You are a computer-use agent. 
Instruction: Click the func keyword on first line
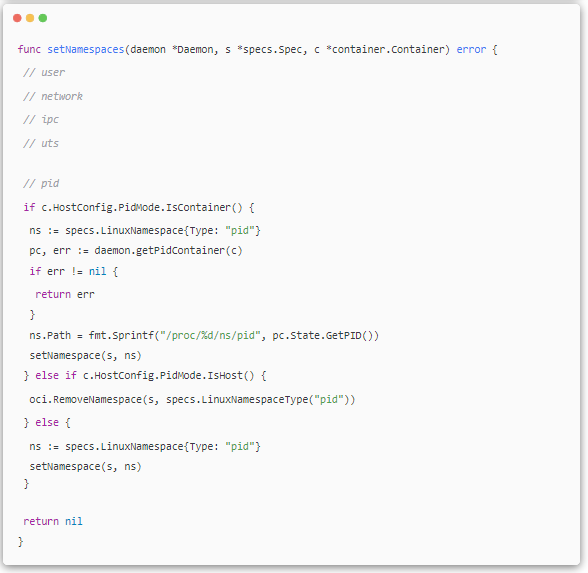coord(29,50)
